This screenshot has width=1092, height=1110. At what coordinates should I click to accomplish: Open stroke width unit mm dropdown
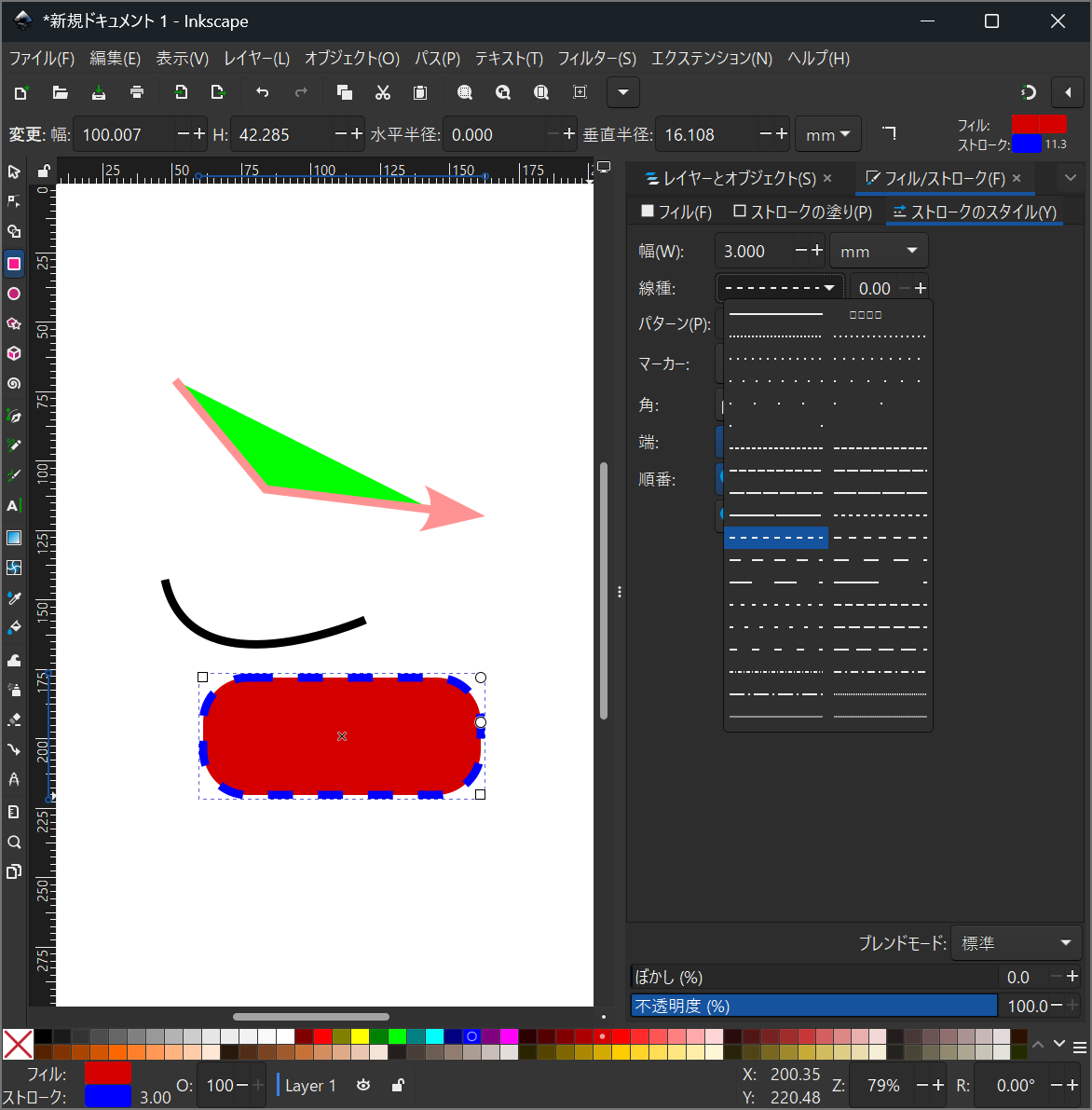tap(878, 251)
